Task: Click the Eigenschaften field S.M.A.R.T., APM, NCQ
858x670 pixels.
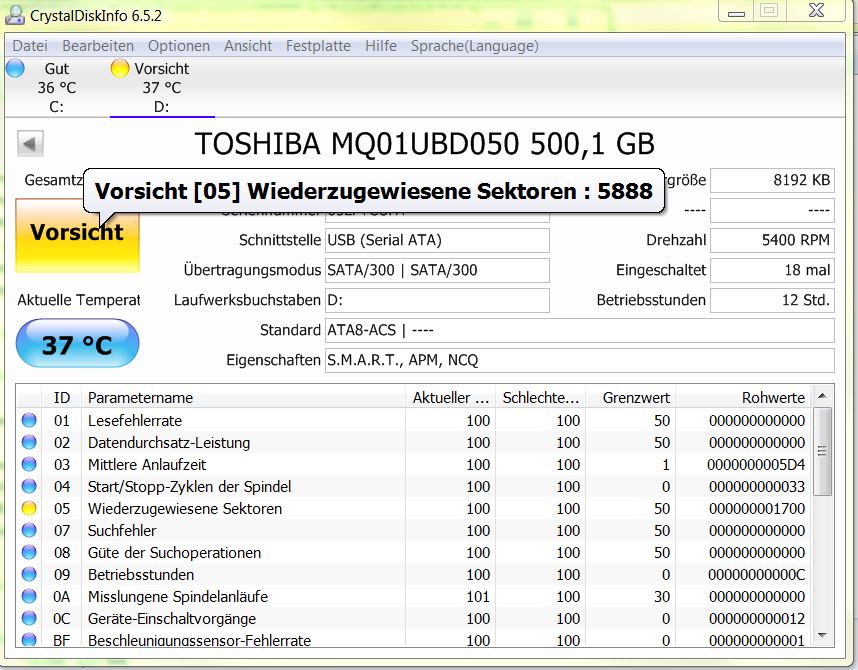Action: (579, 361)
